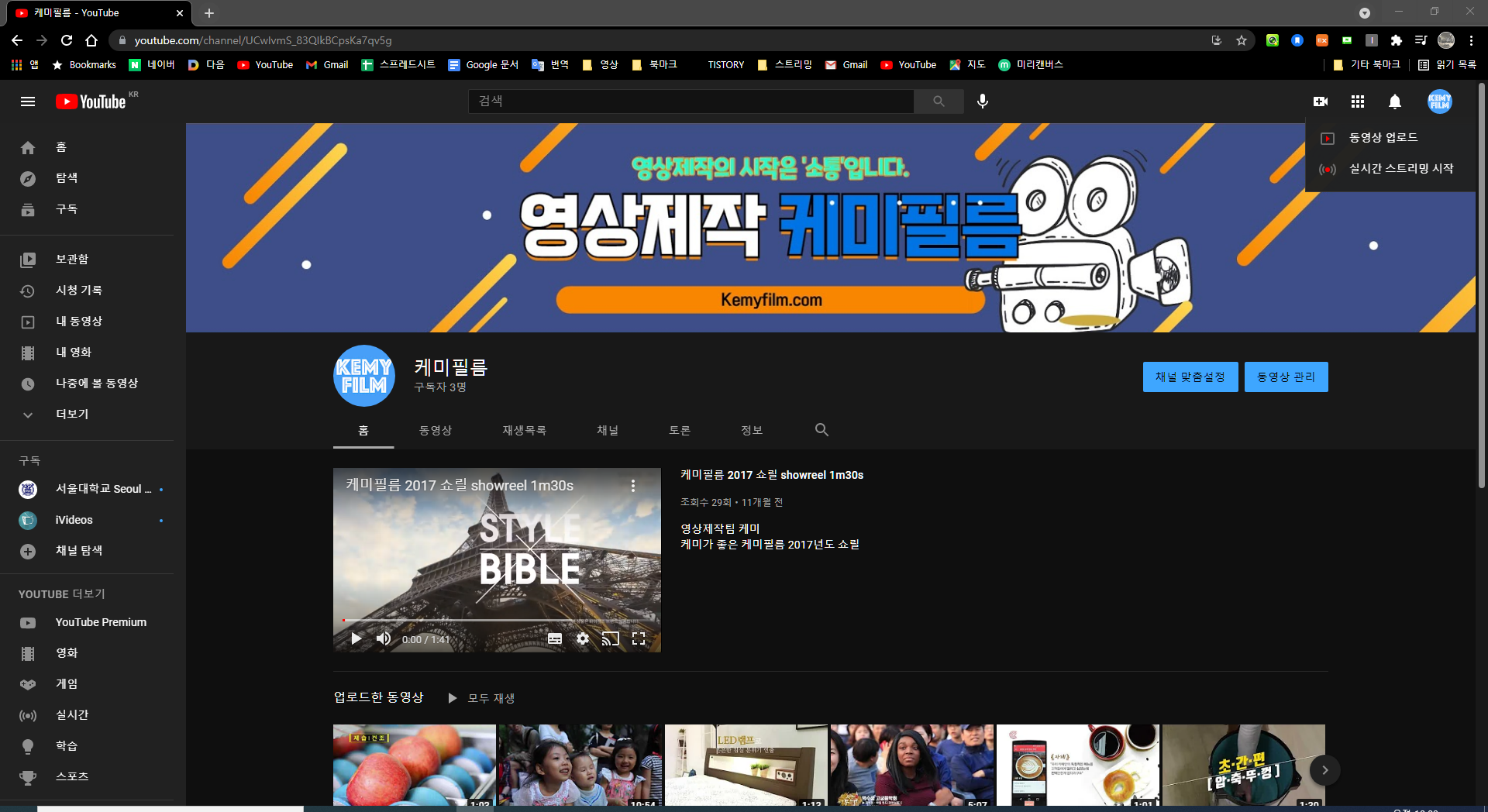This screenshot has height=812, width=1488.
Task: Open the LED 램프 bedroom thumbnail video
Action: click(x=746, y=766)
